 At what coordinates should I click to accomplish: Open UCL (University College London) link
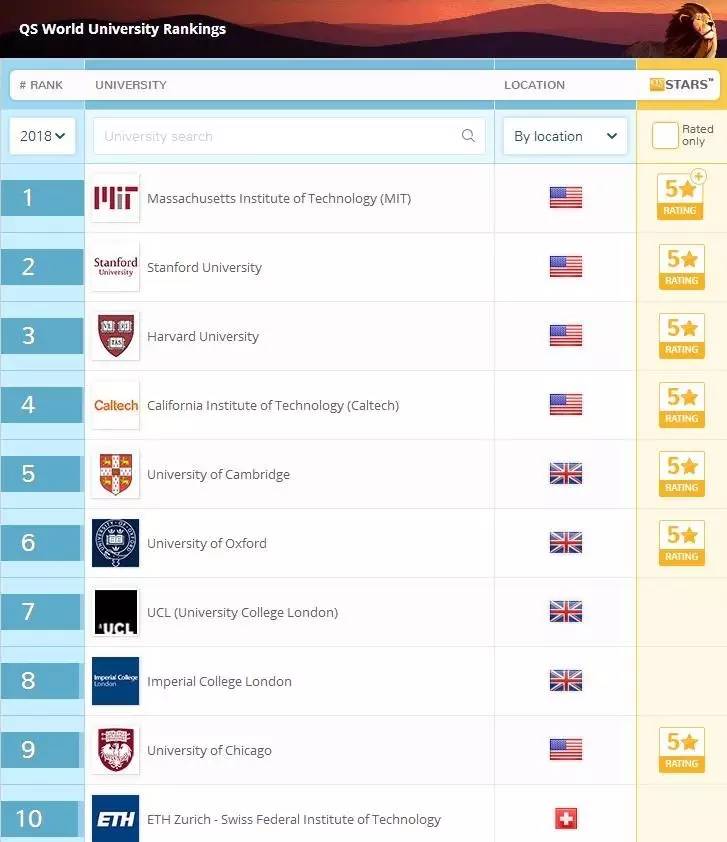tap(243, 612)
